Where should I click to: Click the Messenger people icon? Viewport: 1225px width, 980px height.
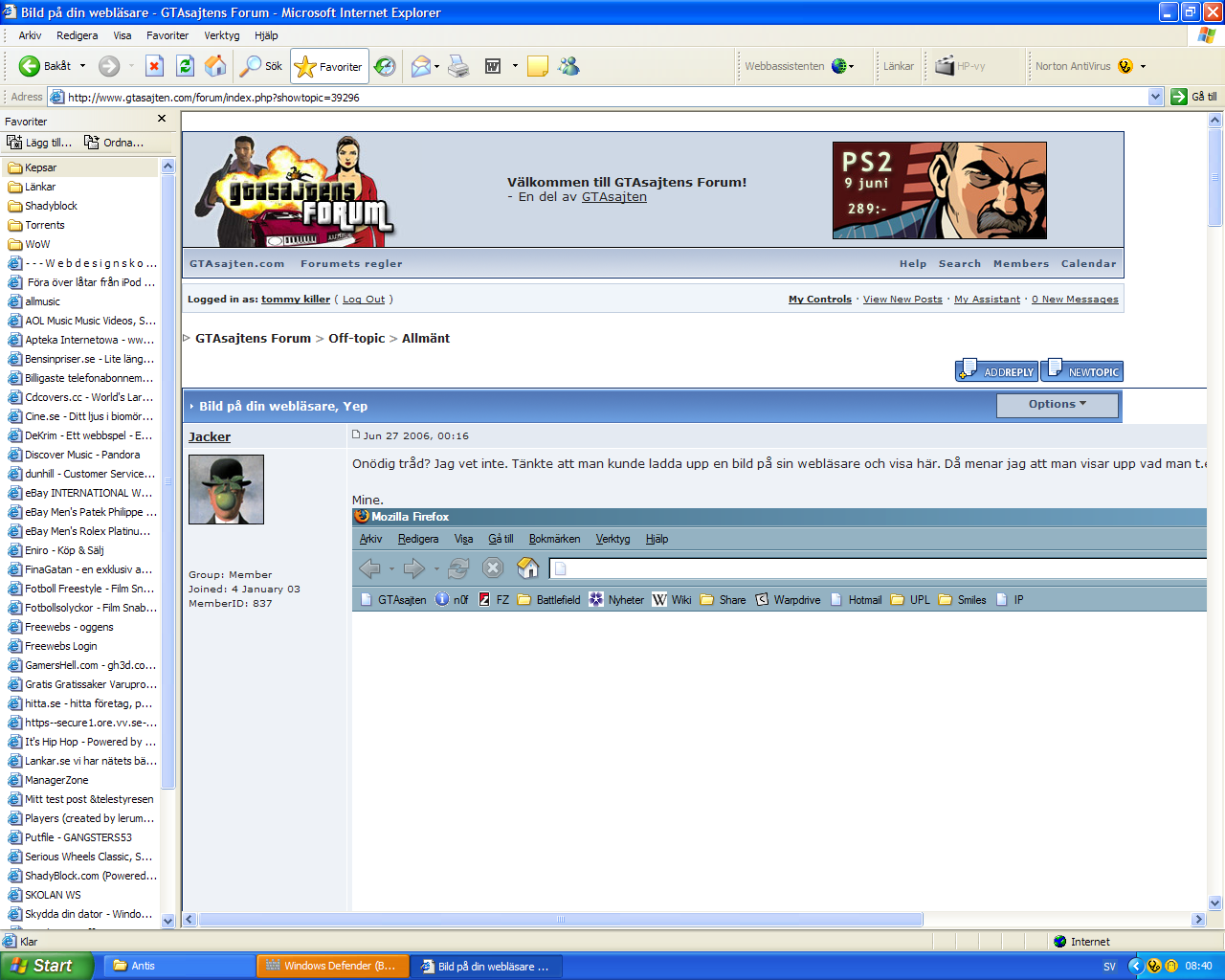tap(569, 66)
